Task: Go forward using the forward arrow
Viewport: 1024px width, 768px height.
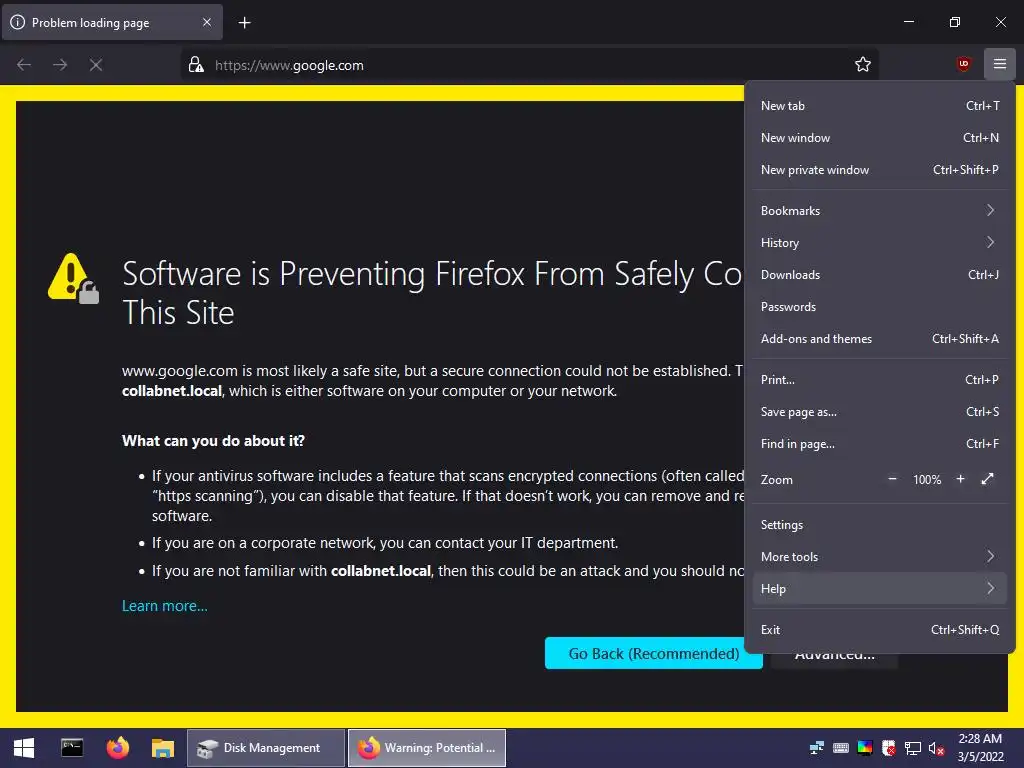Action: (x=60, y=65)
